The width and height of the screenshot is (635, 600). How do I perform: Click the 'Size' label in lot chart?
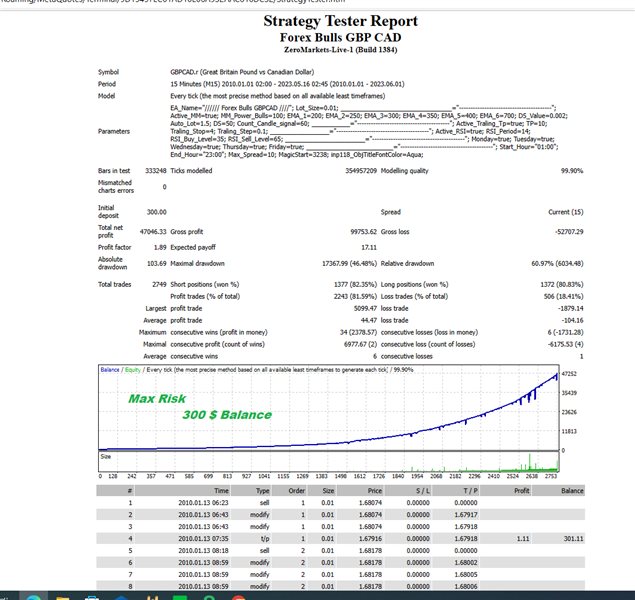click(105, 457)
